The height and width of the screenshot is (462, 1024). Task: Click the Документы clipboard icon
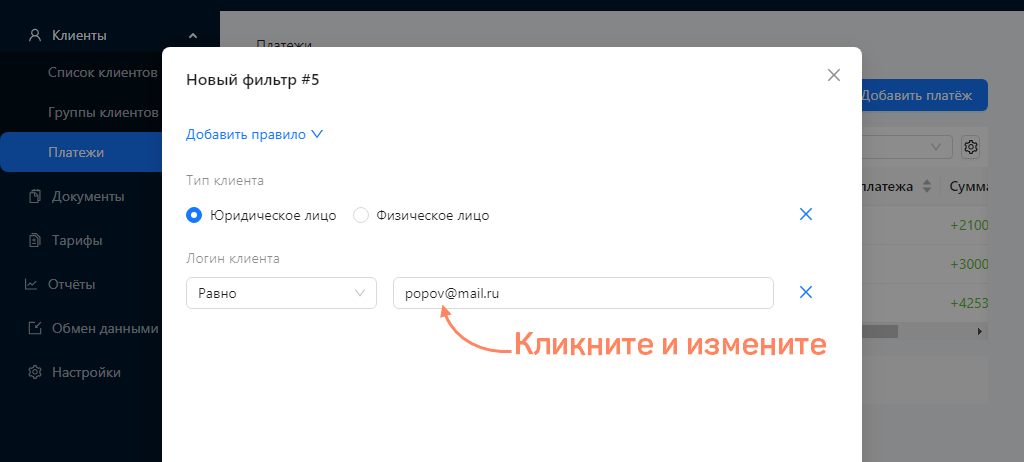[35, 196]
